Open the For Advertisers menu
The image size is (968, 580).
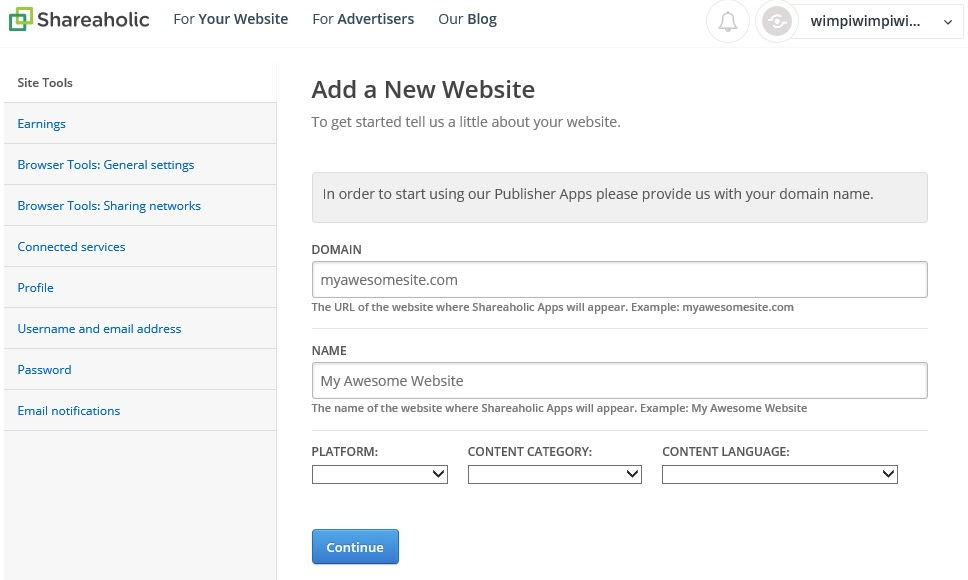(363, 19)
